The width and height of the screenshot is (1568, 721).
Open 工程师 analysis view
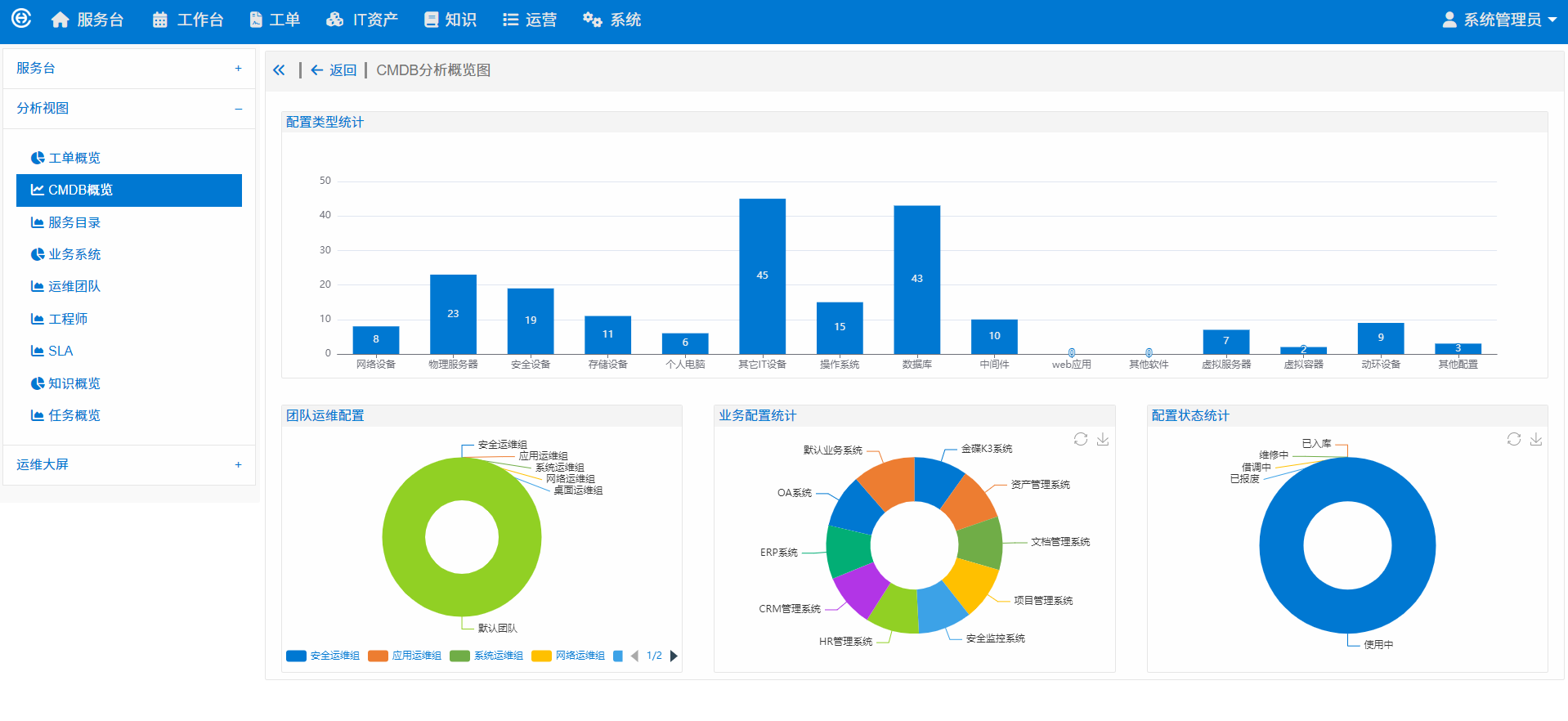tap(129, 319)
